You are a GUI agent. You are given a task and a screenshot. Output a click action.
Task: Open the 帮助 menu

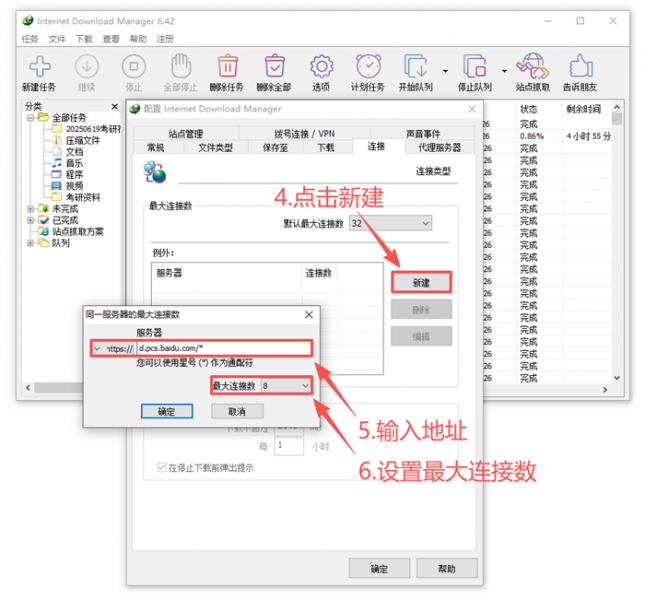click(138, 39)
